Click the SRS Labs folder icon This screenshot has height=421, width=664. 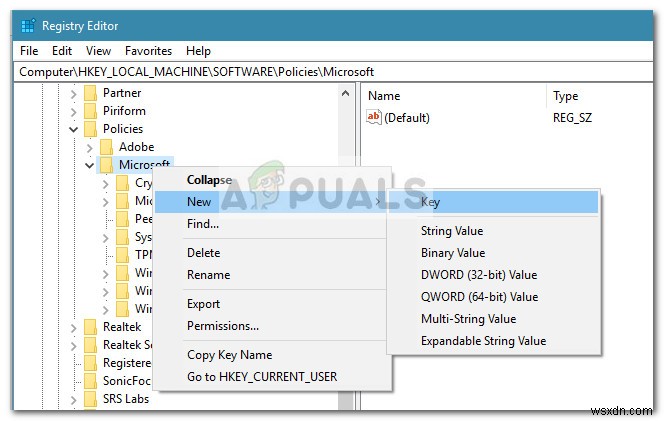tap(91, 399)
